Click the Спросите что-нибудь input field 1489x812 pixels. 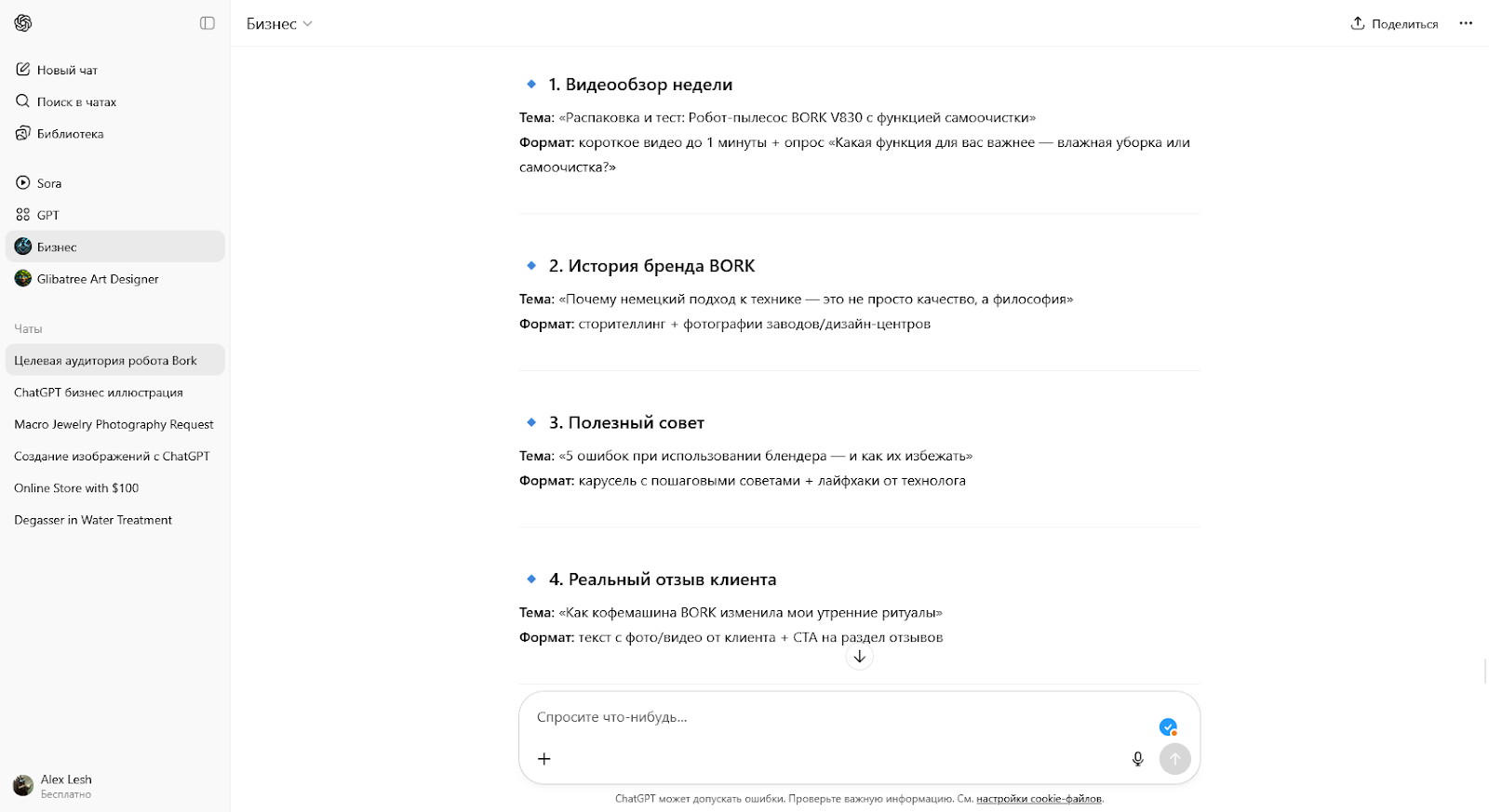coord(838,717)
